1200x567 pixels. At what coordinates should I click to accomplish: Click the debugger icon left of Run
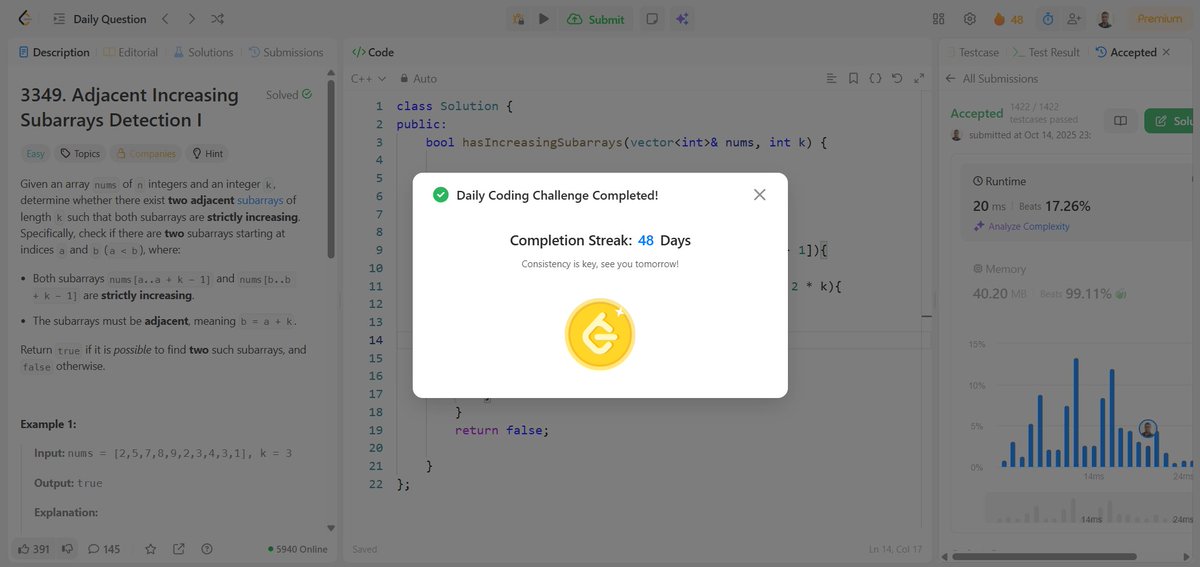click(x=518, y=19)
